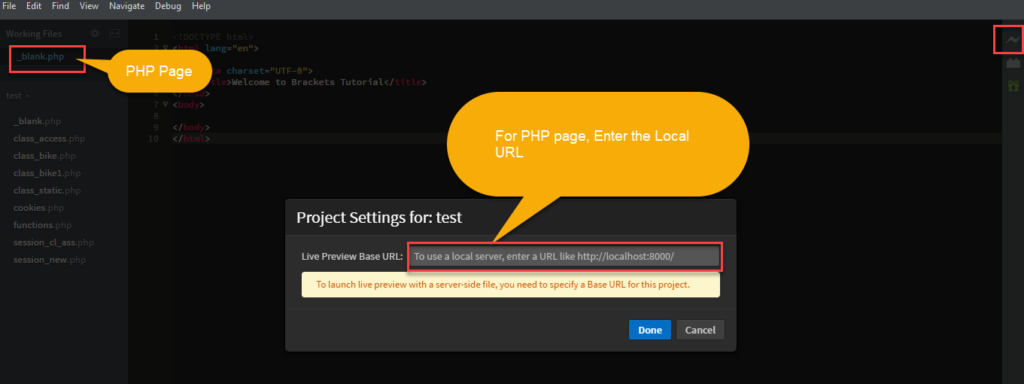Screen dimensions: 1024x384
Task: Open the Help menu
Action: [201, 6]
